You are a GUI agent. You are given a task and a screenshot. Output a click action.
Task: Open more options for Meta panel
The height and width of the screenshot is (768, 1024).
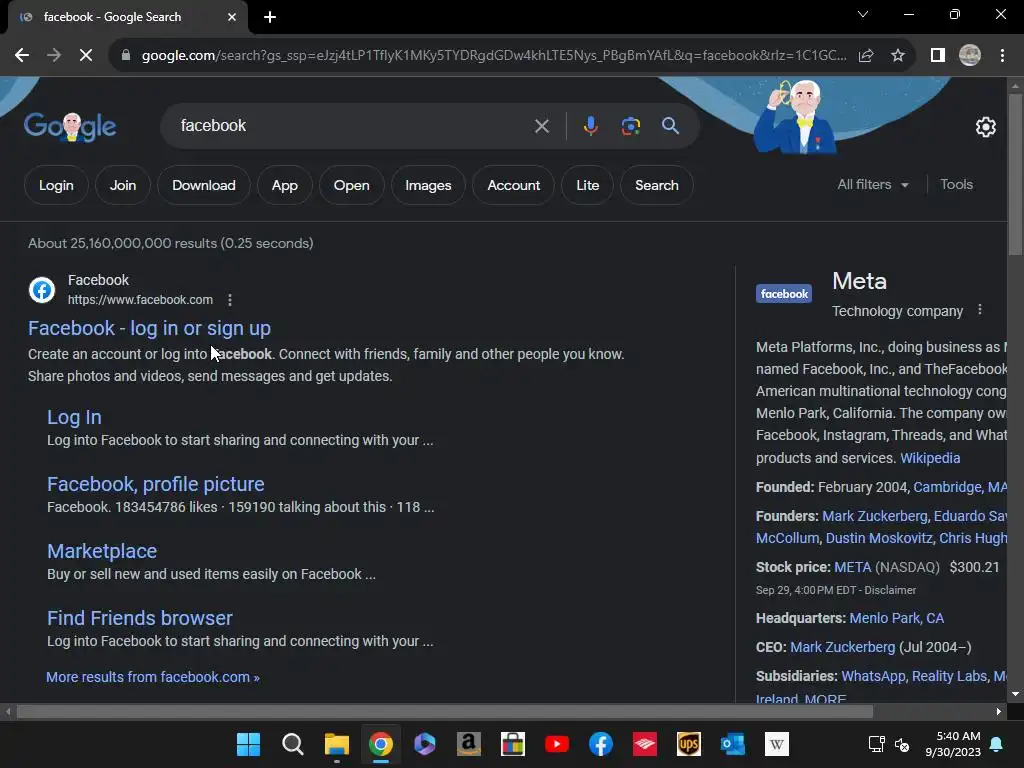(980, 310)
